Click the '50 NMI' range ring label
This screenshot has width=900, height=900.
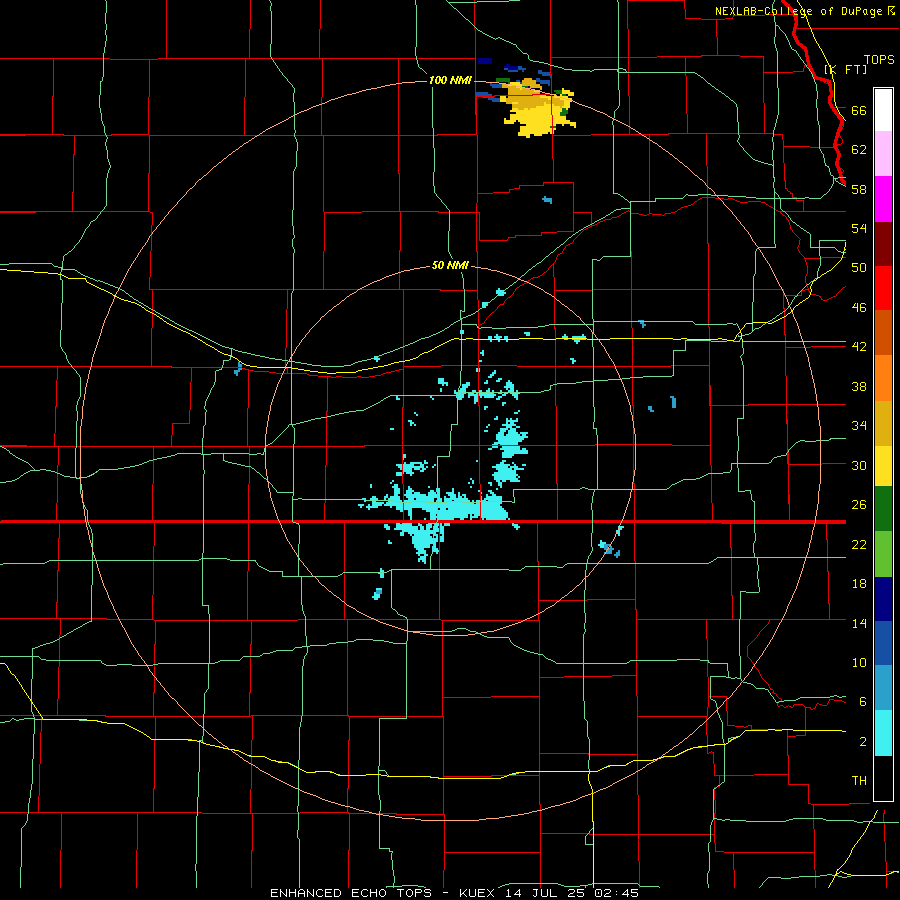pos(450,266)
